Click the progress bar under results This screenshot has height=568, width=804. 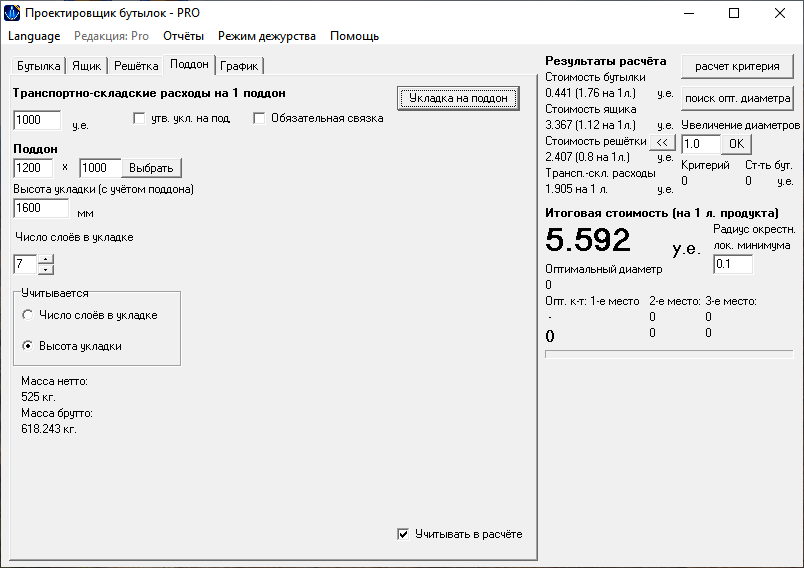[x=669, y=354]
